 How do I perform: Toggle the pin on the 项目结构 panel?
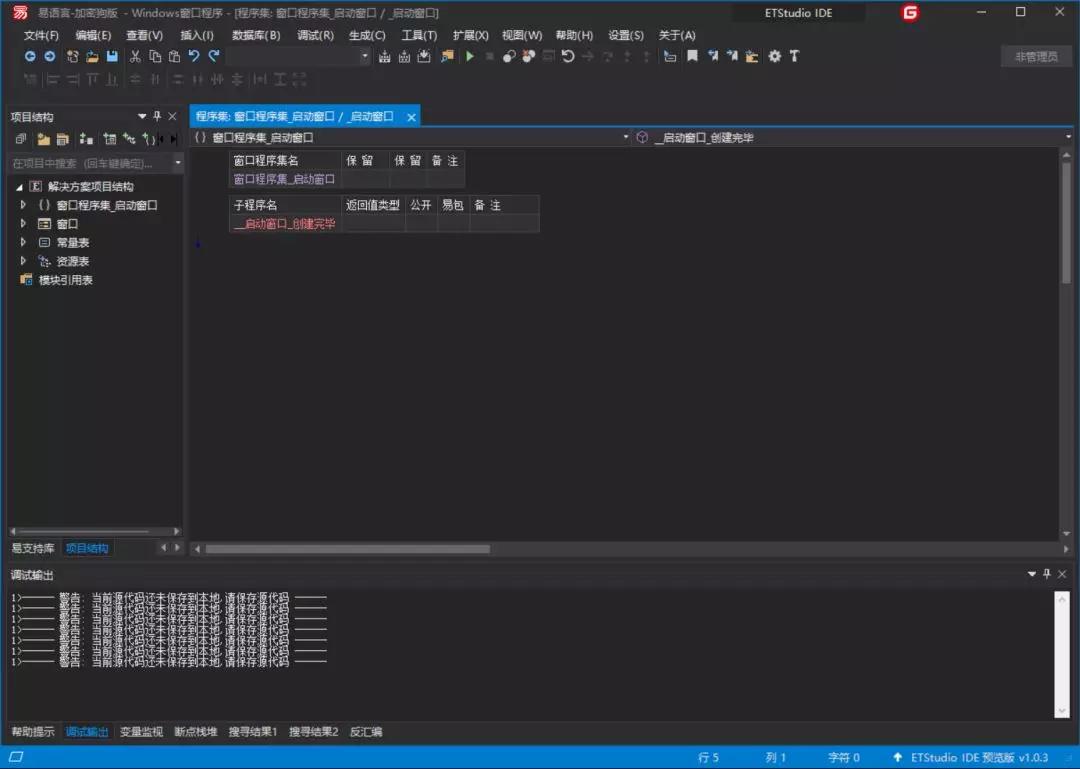pos(156,116)
